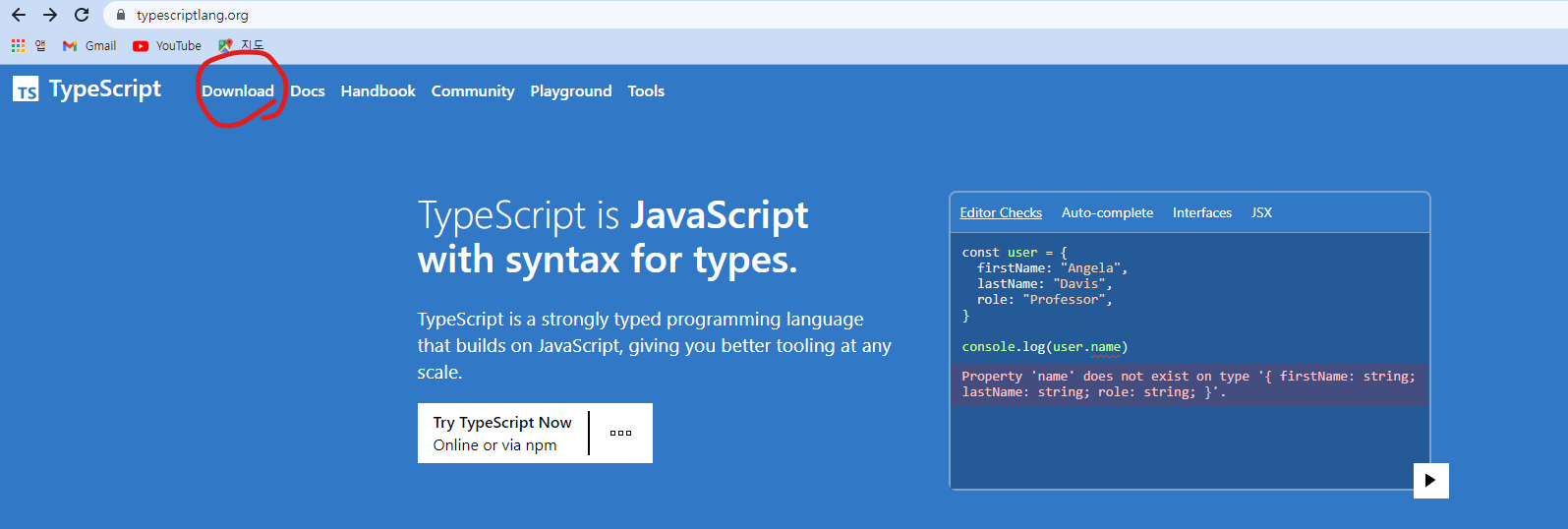Open the Playground menu item

click(x=571, y=90)
